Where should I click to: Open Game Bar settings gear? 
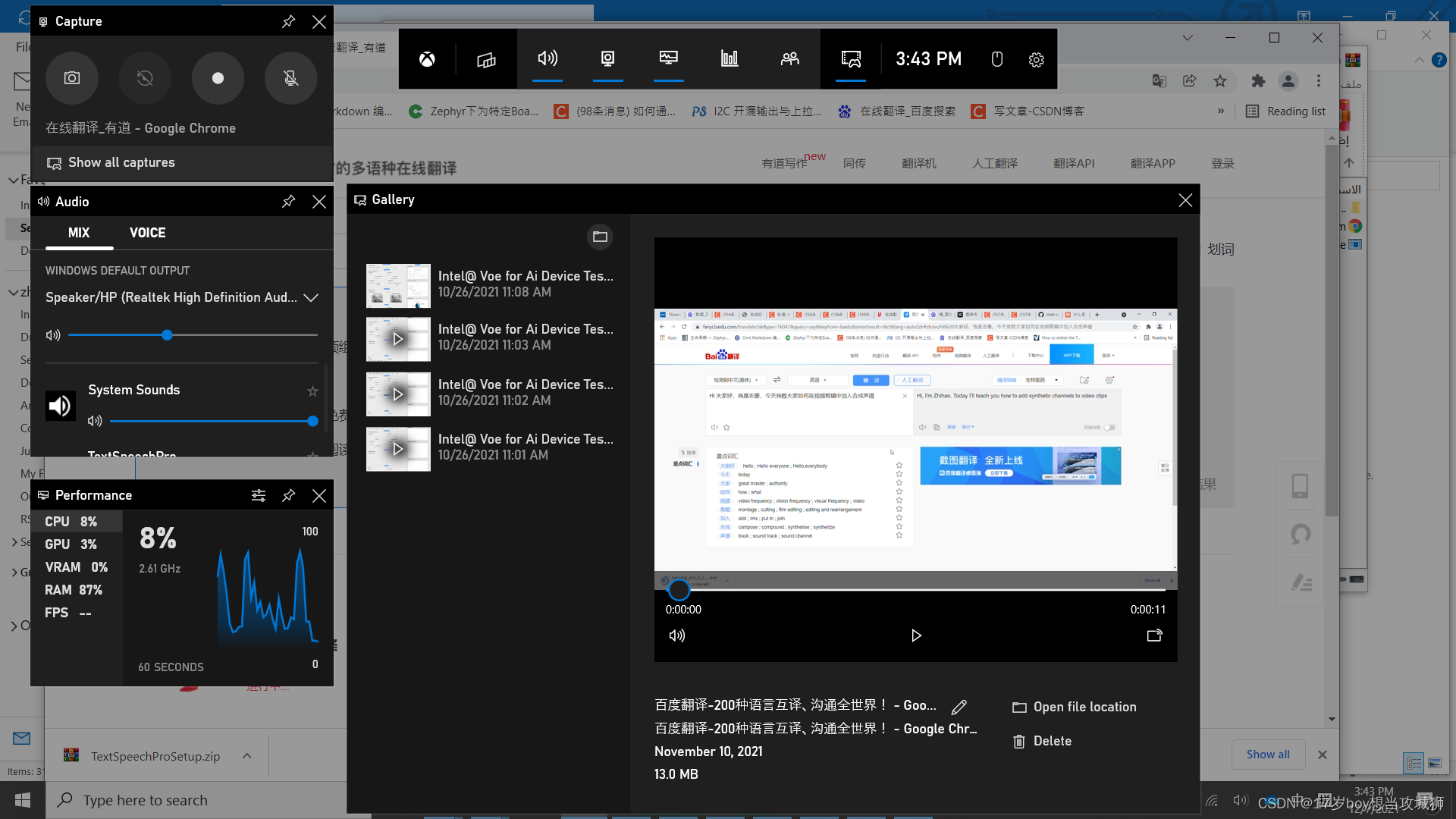pyautogui.click(x=1036, y=60)
